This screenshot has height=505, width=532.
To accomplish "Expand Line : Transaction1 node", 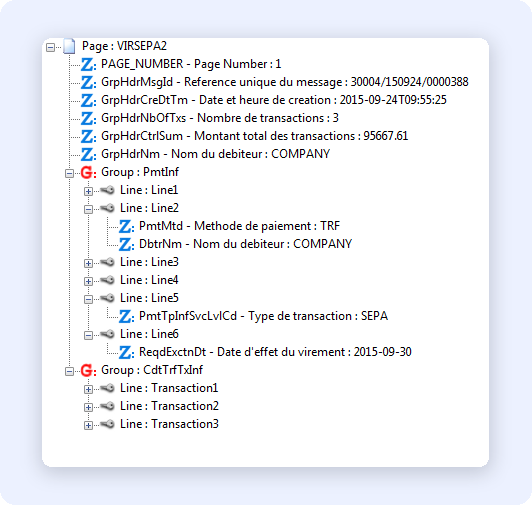I will coord(88,389).
